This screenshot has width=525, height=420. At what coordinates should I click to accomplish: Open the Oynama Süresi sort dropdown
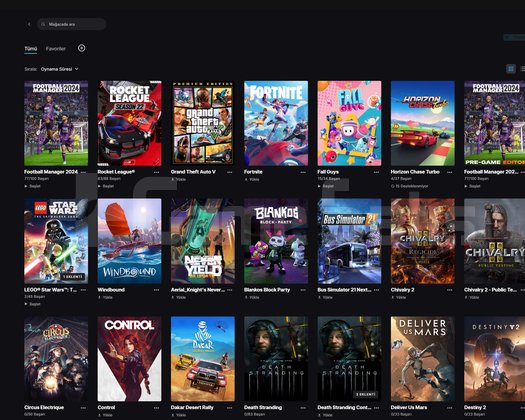(x=60, y=69)
